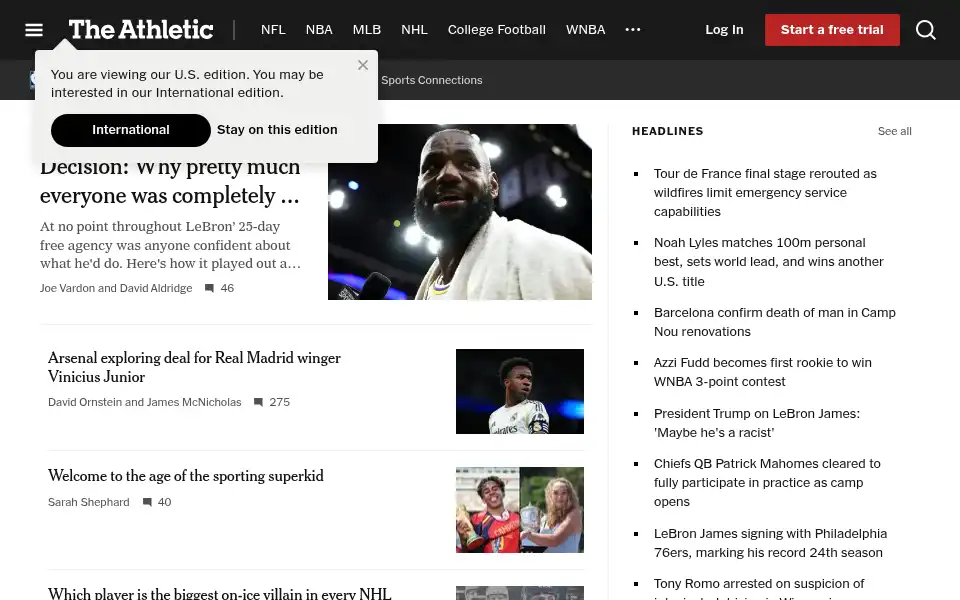Open Tony Romo arrested headline
This screenshot has height=600, width=960.
(759, 588)
